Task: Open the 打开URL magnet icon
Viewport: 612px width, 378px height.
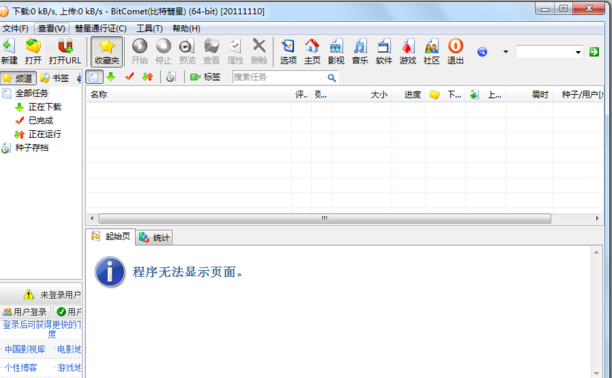Action: click(65, 51)
